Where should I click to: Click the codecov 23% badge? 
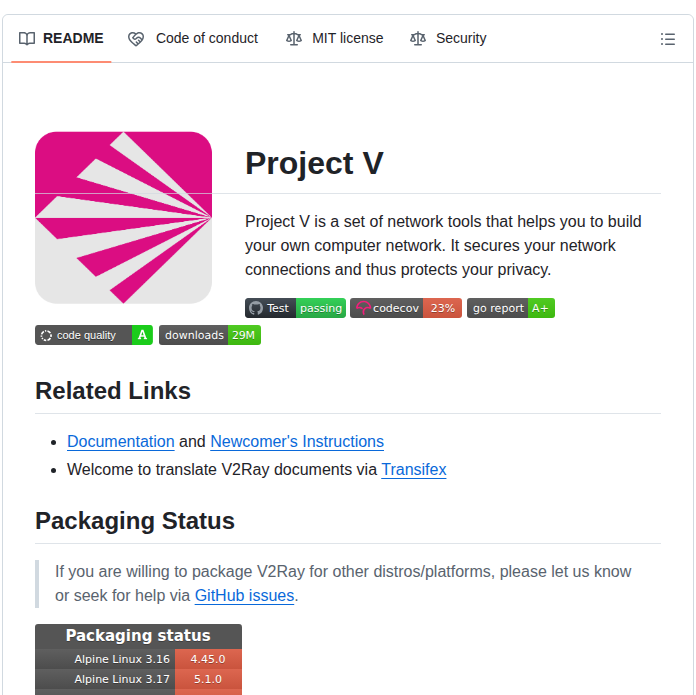405,308
